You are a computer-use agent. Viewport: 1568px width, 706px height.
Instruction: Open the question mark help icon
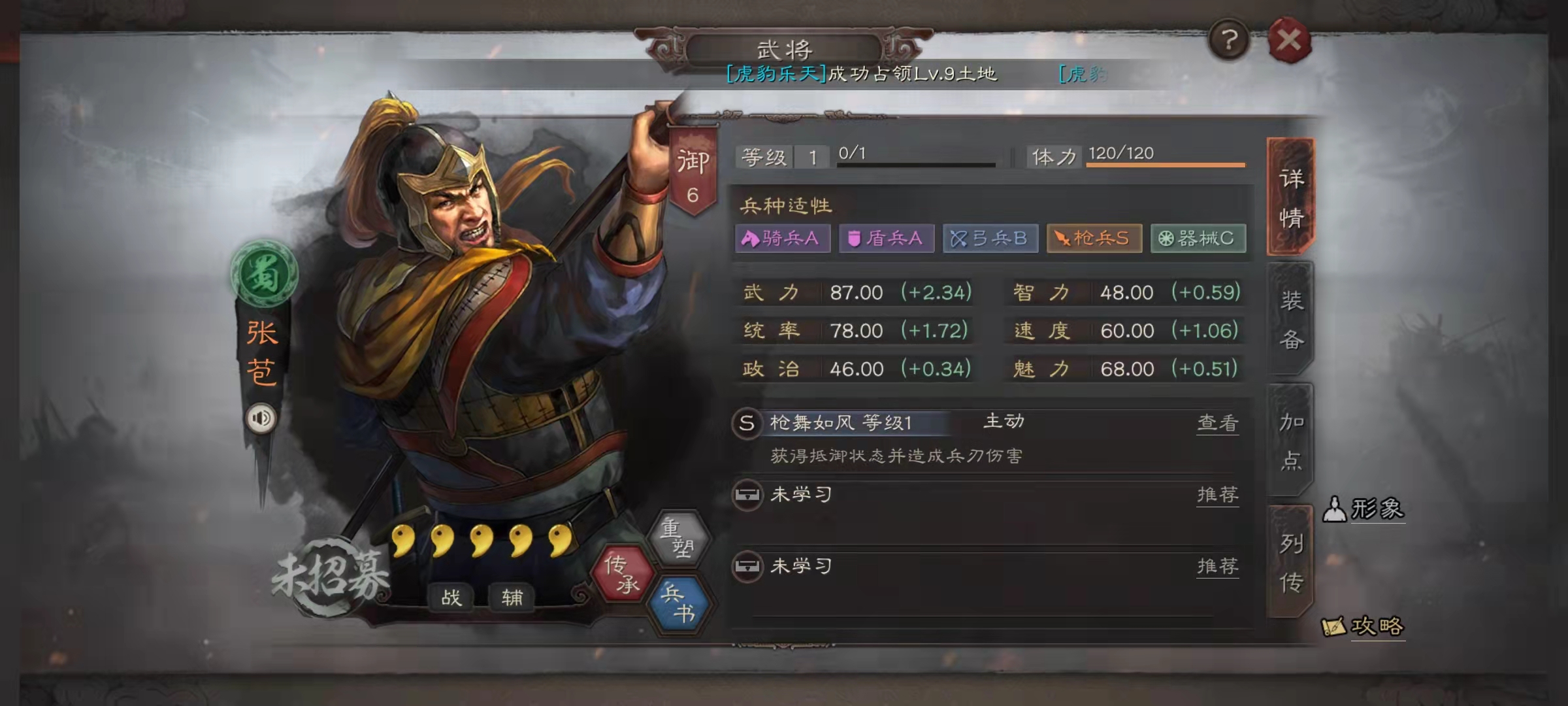point(1228,41)
